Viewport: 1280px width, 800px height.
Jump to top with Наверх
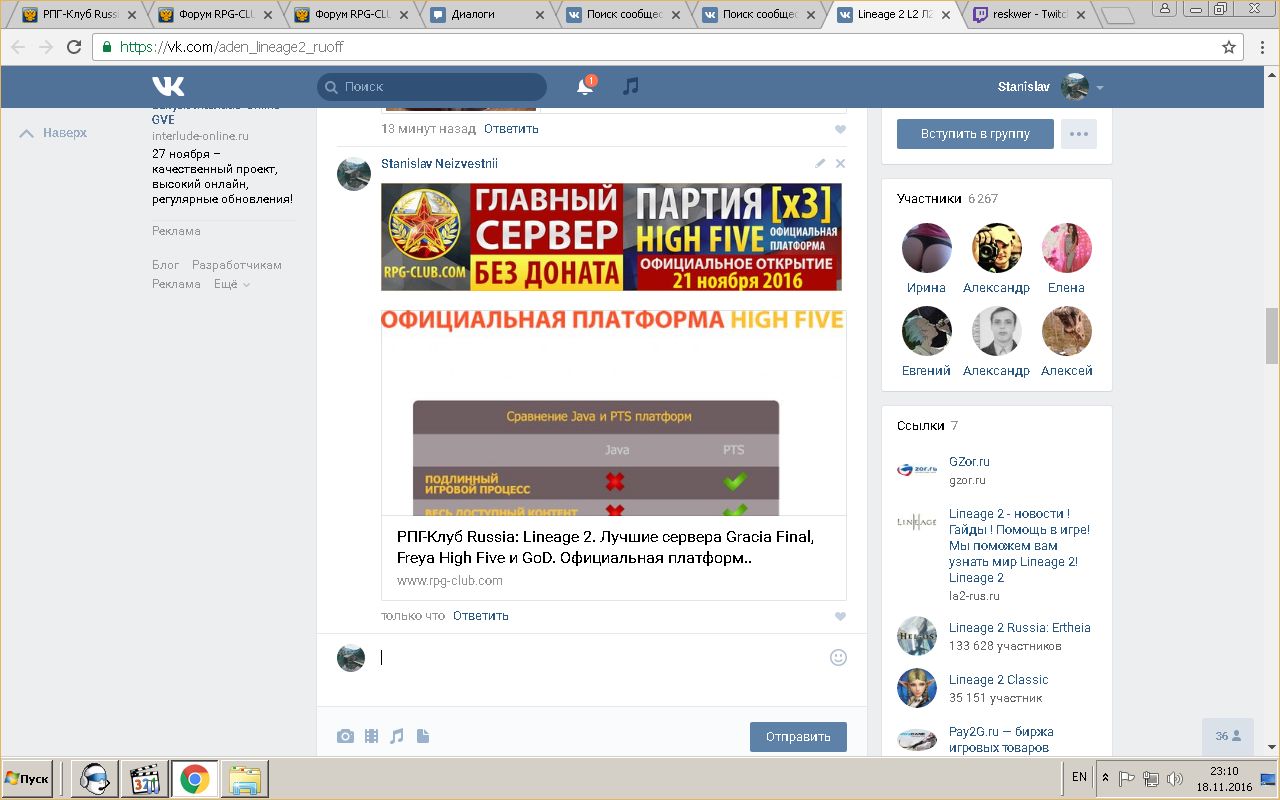[x=54, y=133]
